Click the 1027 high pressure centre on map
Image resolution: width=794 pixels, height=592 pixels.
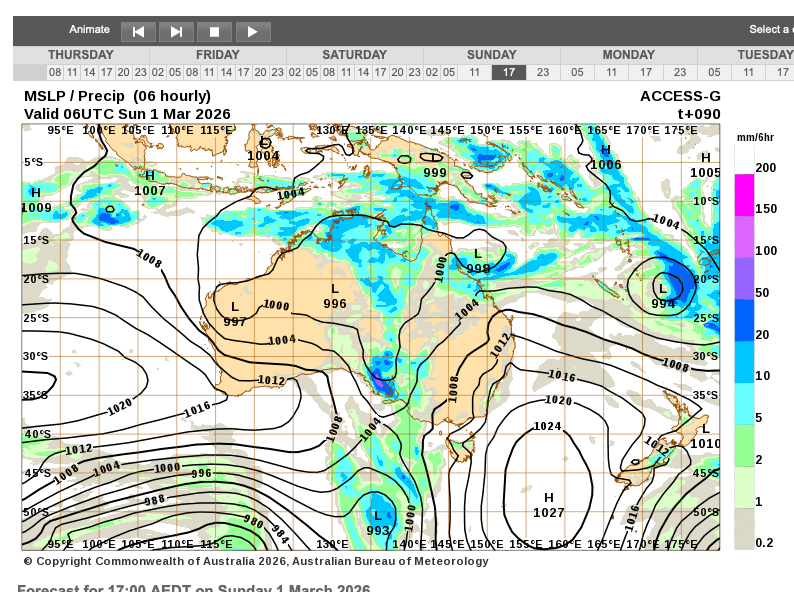coord(548,505)
